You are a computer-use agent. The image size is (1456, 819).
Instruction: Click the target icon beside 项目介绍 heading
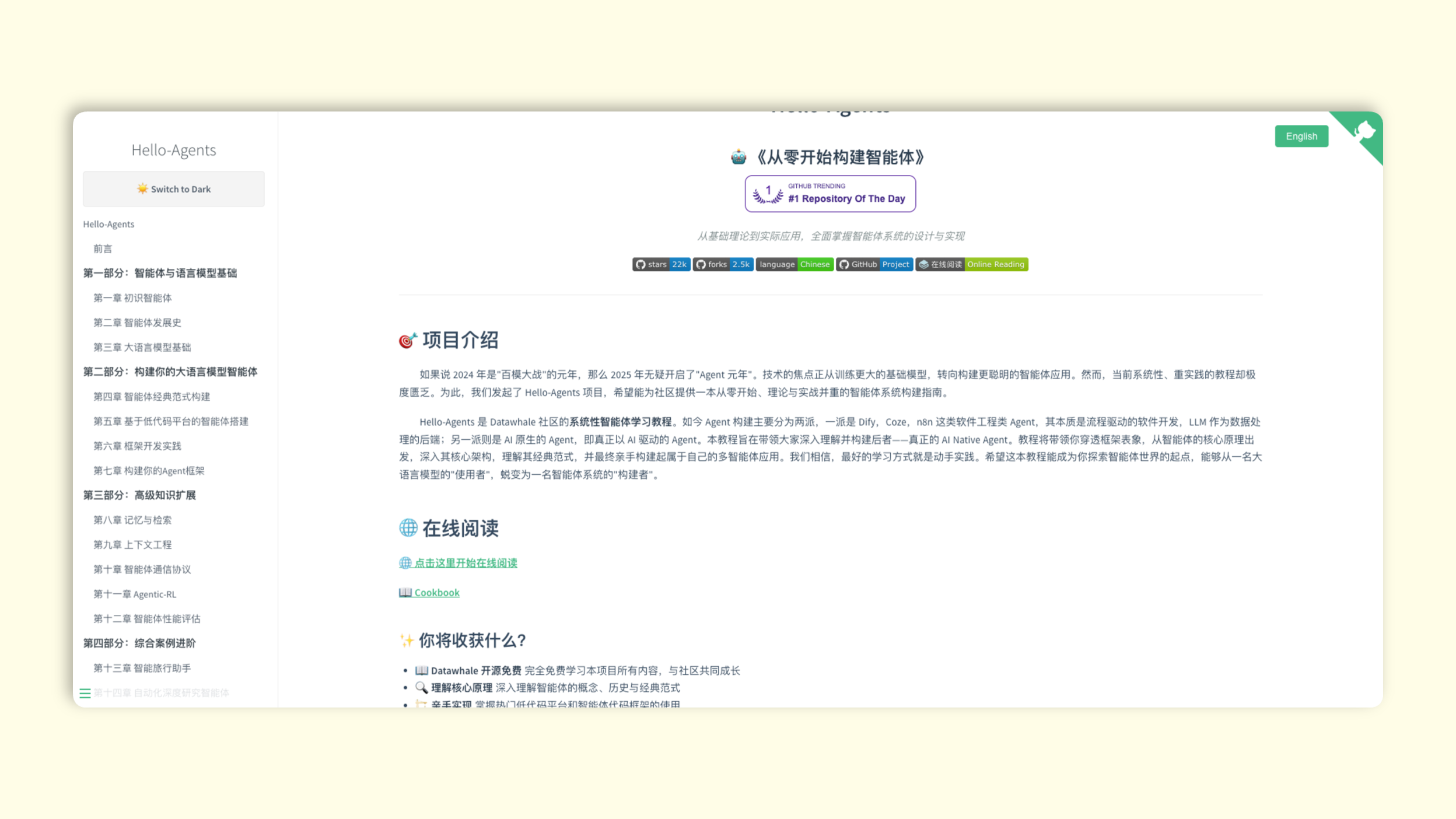pyautogui.click(x=406, y=339)
